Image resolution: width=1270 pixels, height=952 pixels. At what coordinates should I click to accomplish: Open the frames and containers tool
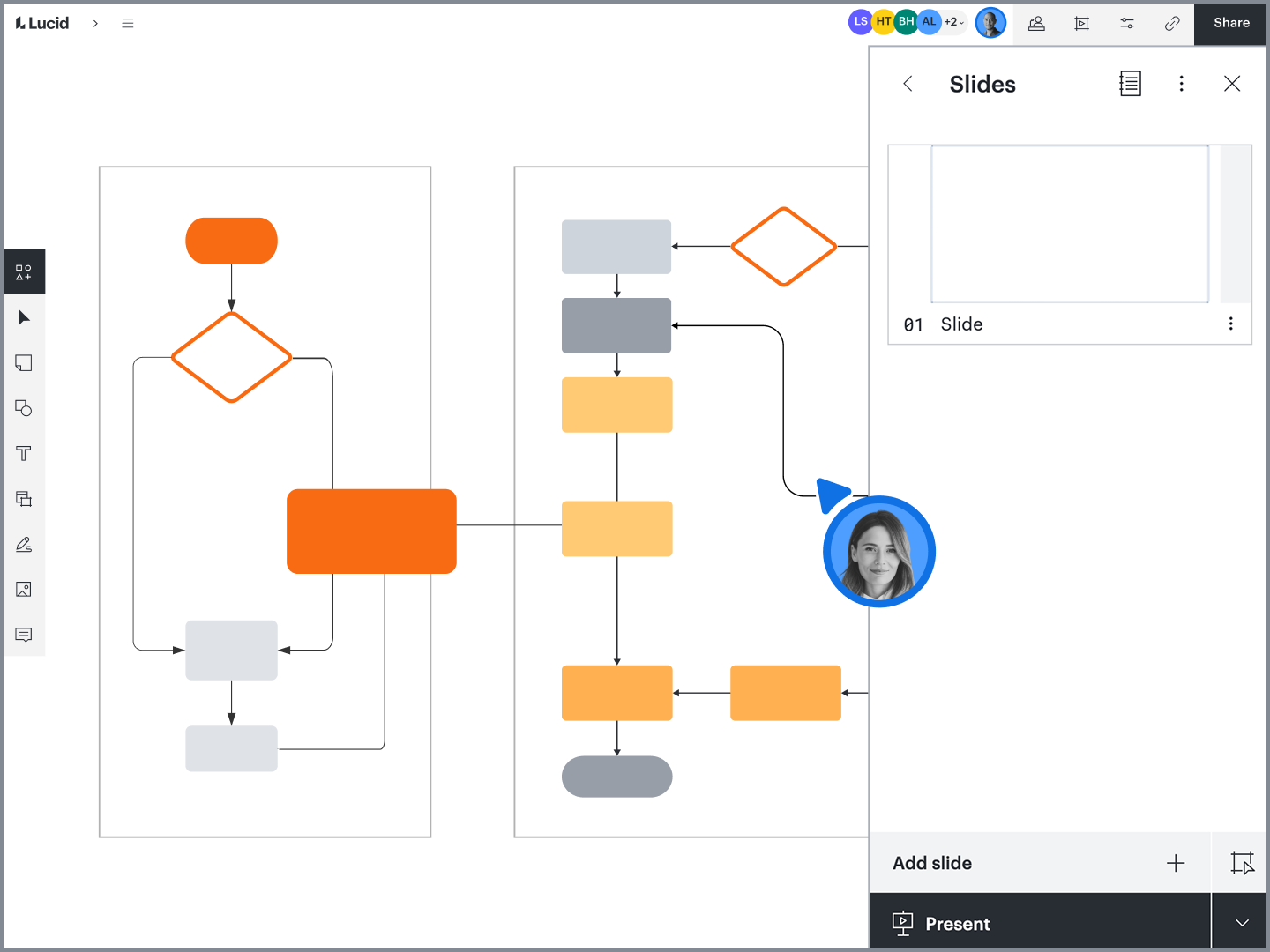coord(24,499)
